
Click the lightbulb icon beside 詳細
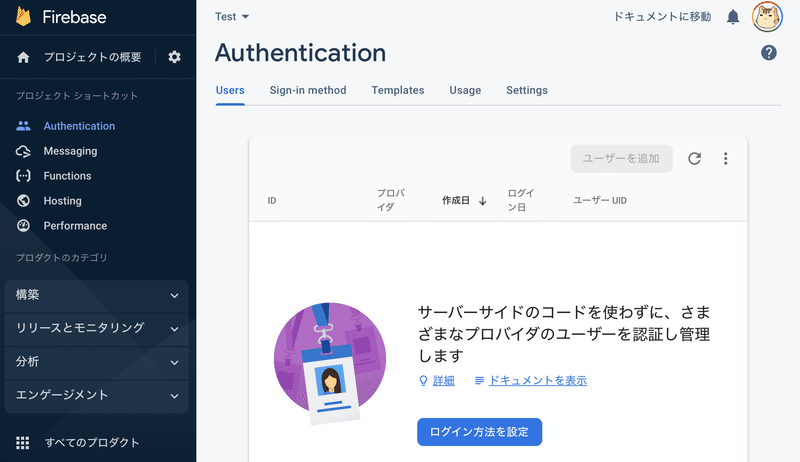pos(423,381)
